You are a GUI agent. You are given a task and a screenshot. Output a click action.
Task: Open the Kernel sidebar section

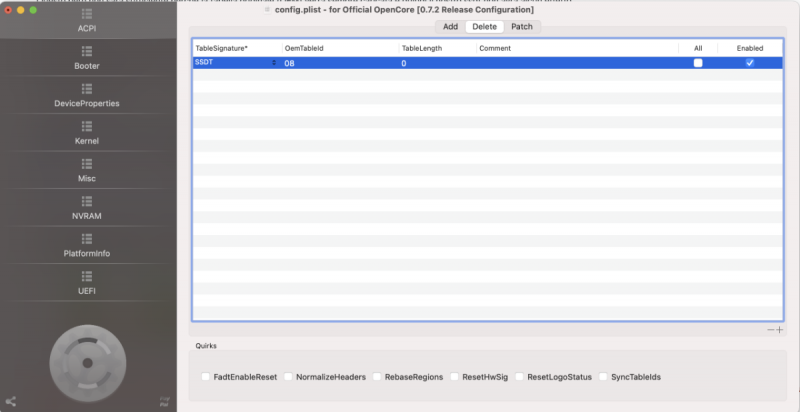click(87, 133)
